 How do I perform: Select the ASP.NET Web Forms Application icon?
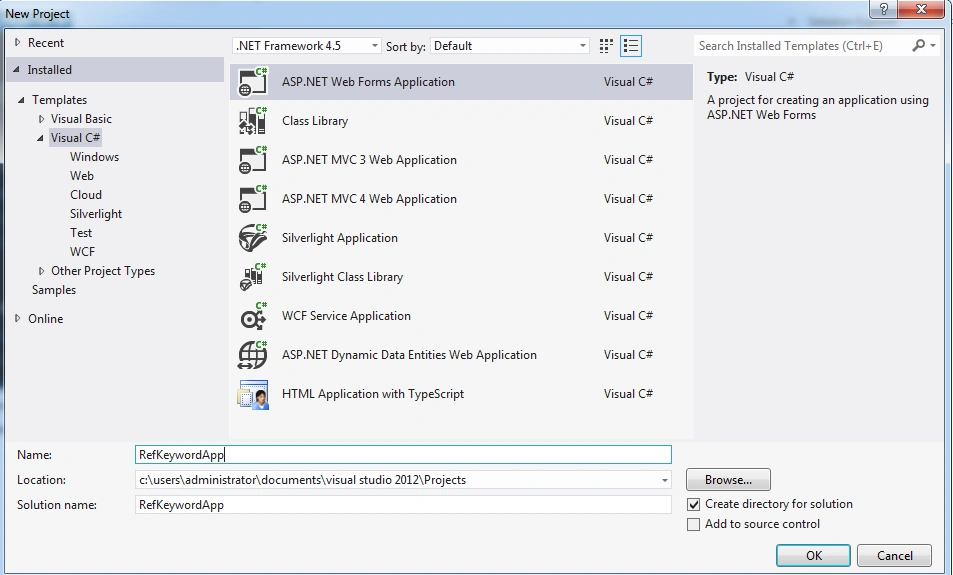tap(252, 82)
